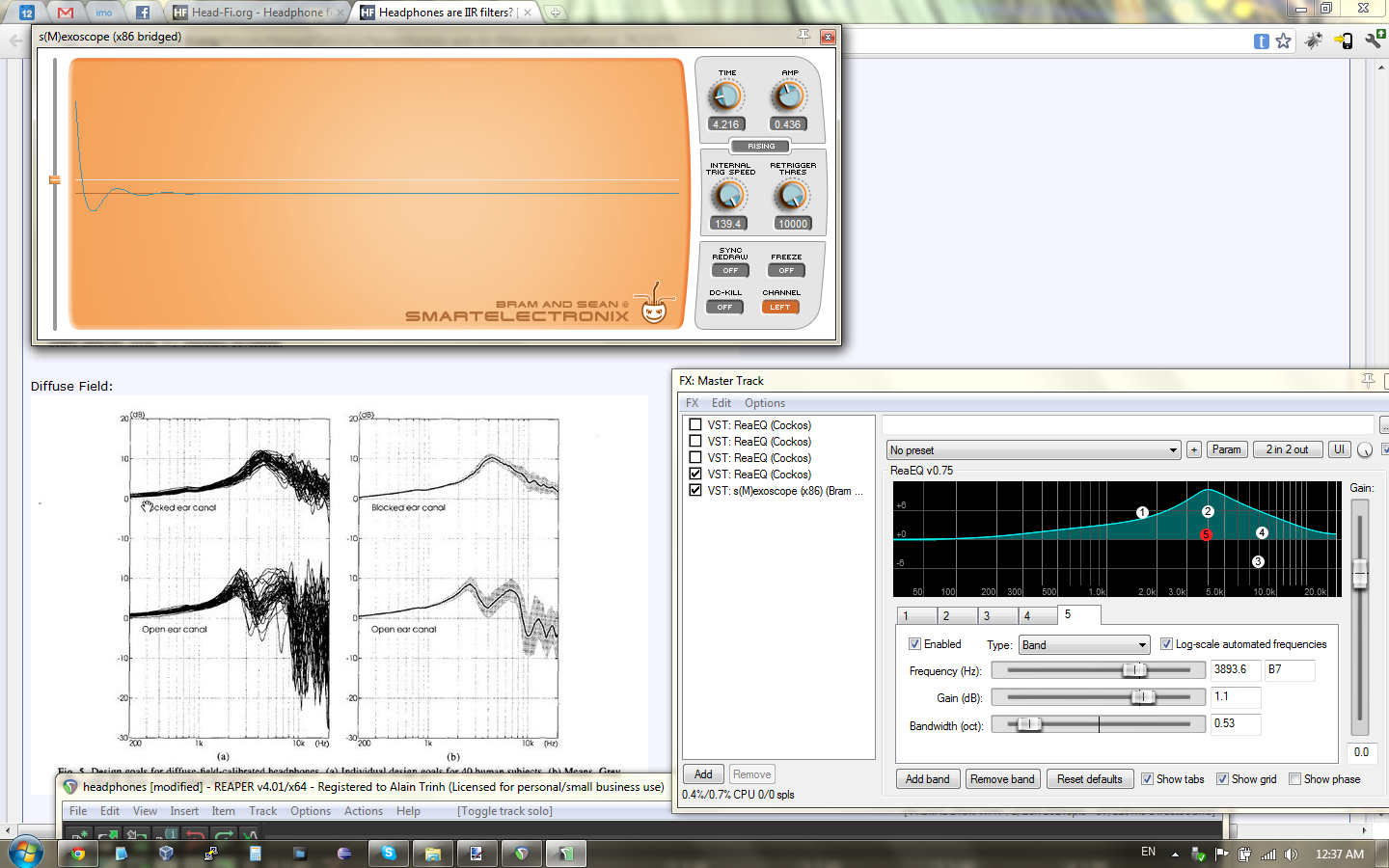The height and width of the screenshot is (868, 1389).
Task: Open the Windows Start menu
Action: (26, 853)
